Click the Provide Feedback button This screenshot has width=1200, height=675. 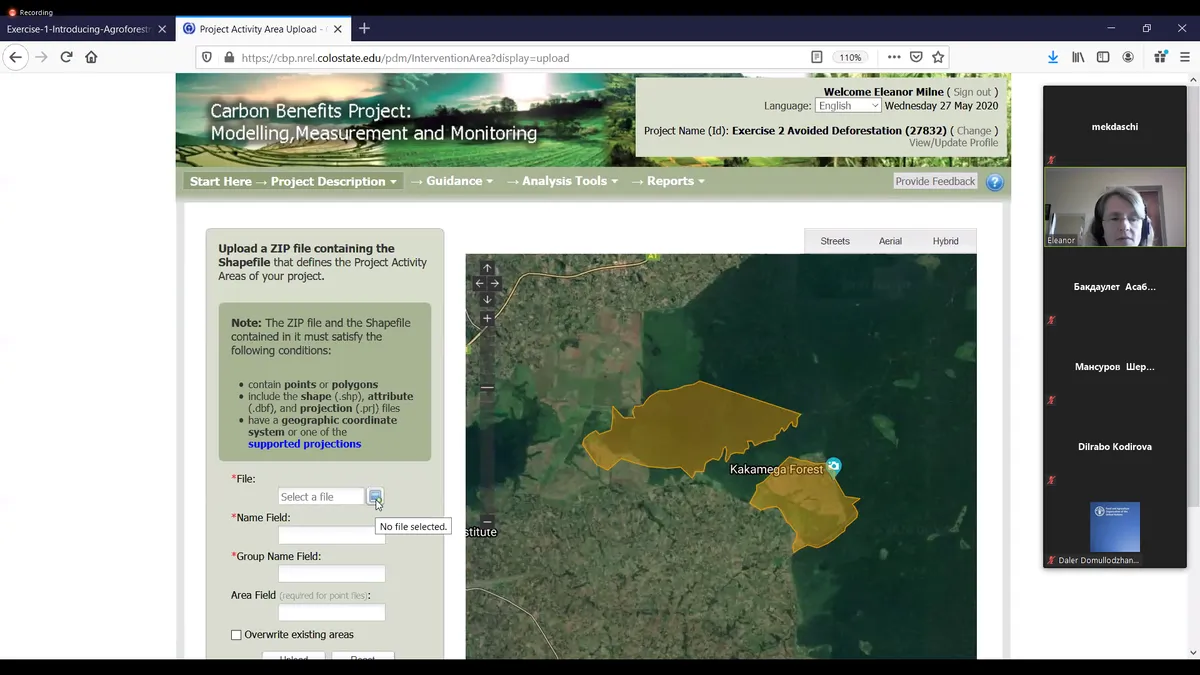click(x=935, y=182)
